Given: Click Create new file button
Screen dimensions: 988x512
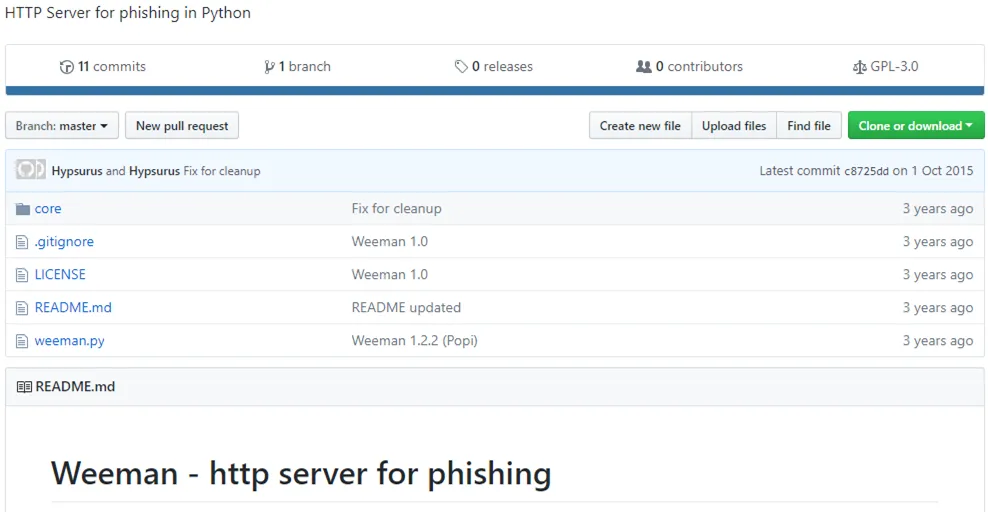Looking at the screenshot, I should pos(640,126).
